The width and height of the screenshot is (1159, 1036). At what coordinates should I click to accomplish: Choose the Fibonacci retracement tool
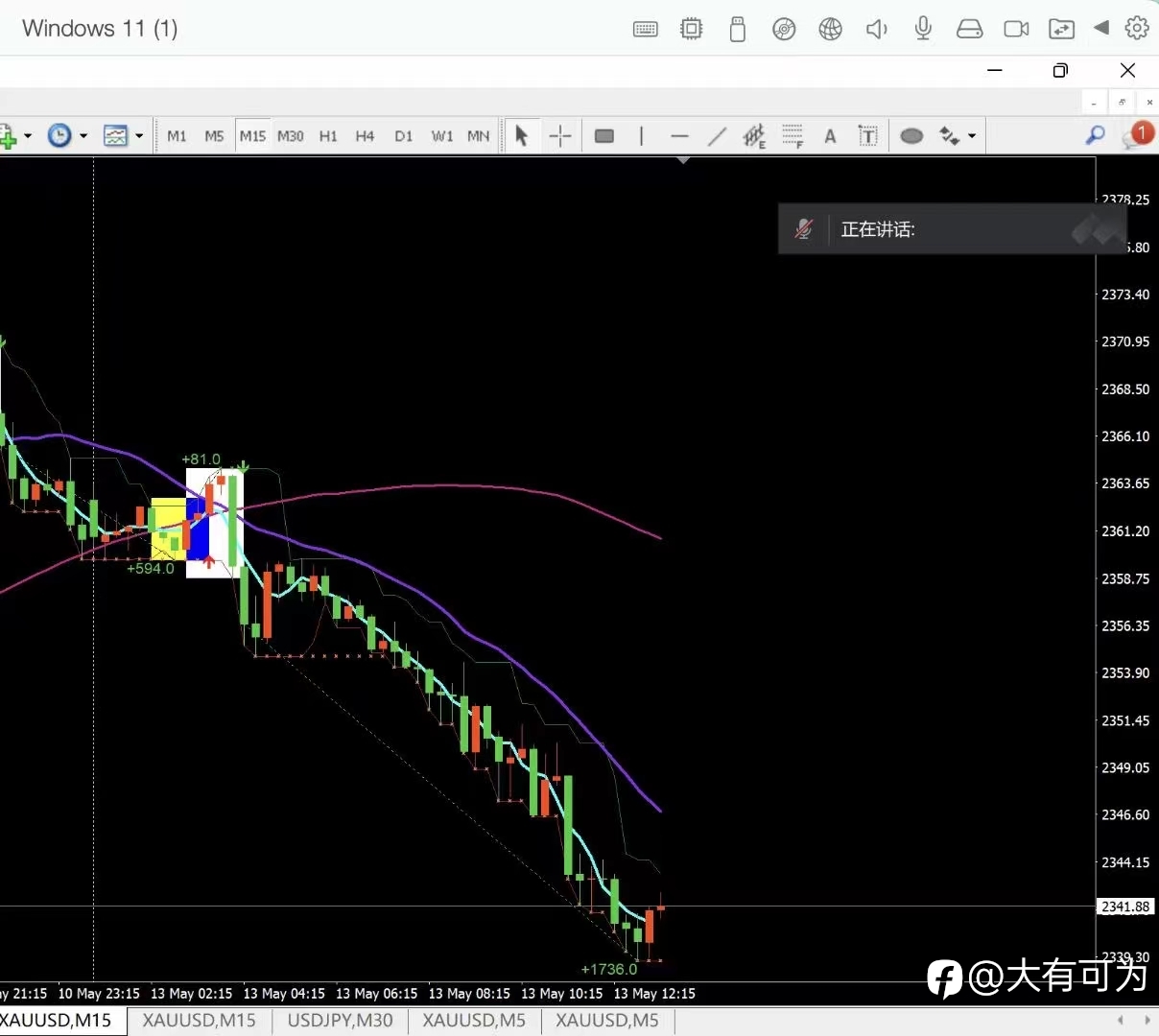click(x=792, y=136)
